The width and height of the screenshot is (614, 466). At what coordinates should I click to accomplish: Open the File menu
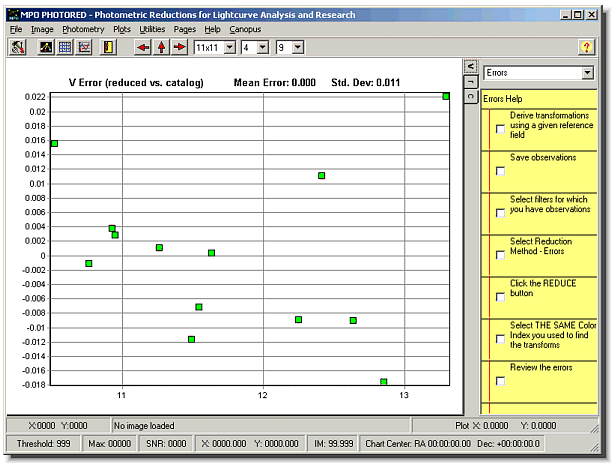16,29
